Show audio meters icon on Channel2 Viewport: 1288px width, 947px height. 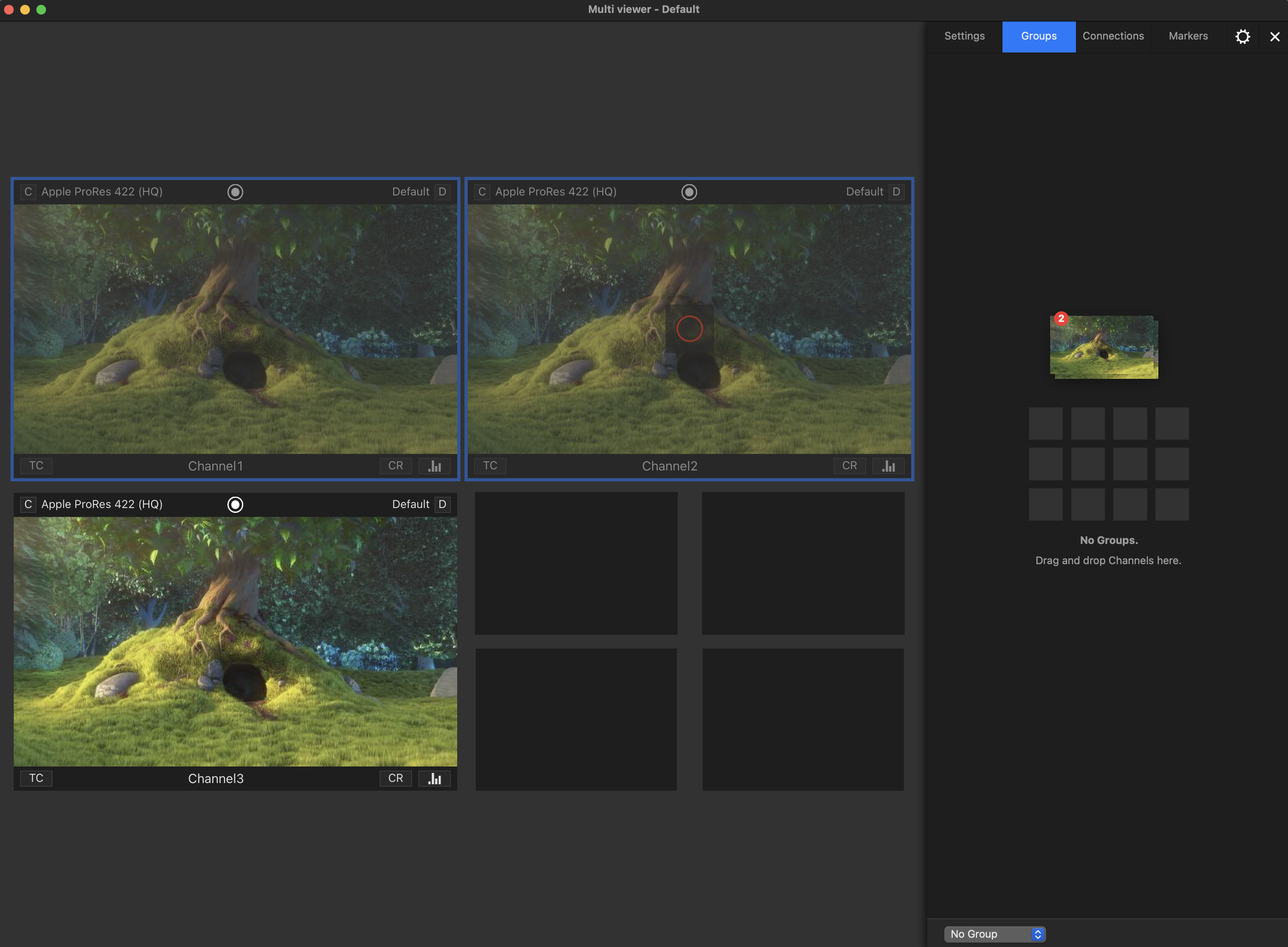pos(889,466)
